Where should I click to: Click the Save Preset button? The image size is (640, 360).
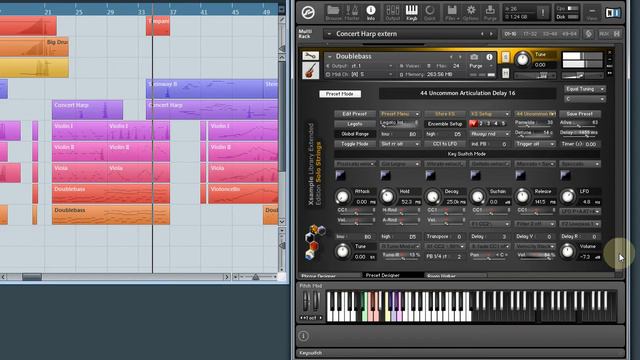[580, 114]
